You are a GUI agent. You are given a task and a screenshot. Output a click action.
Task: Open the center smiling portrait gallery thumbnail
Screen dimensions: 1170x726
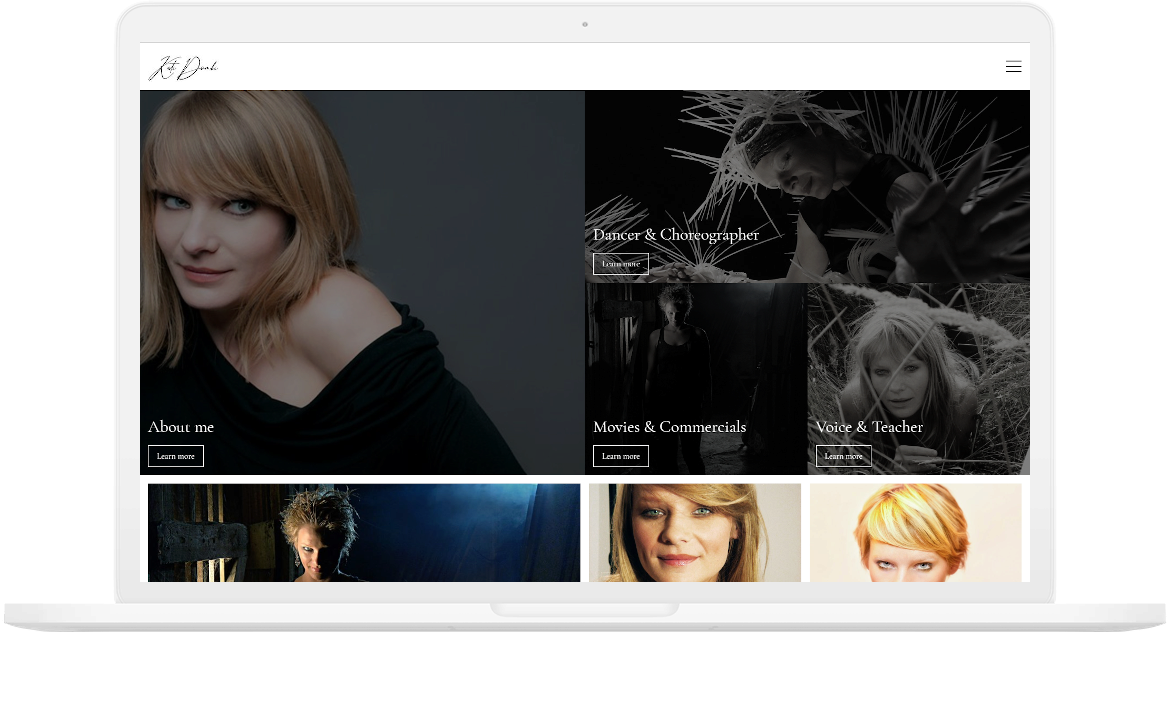coord(694,532)
